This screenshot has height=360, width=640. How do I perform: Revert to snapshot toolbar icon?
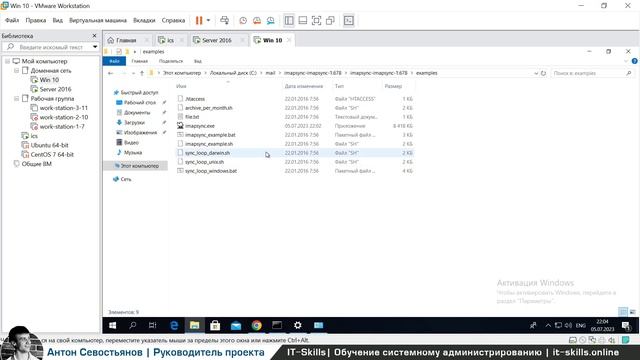[257, 20]
